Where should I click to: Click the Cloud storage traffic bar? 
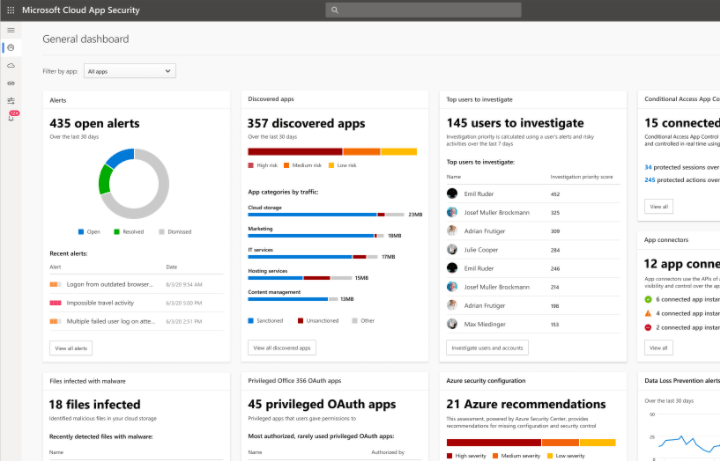point(326,214)
